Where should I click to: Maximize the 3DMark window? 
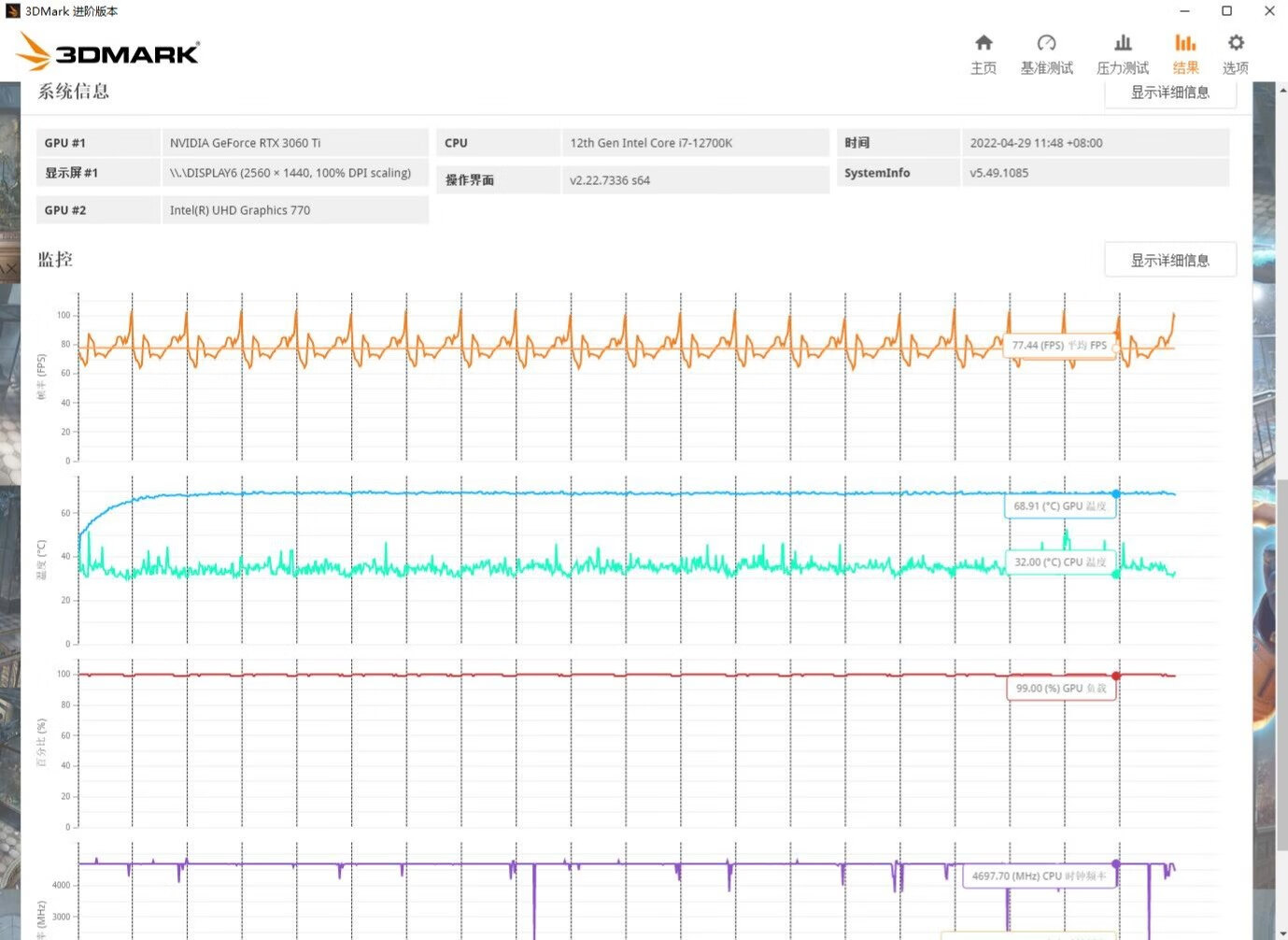pyautogui.click(x=1226, y=11)
